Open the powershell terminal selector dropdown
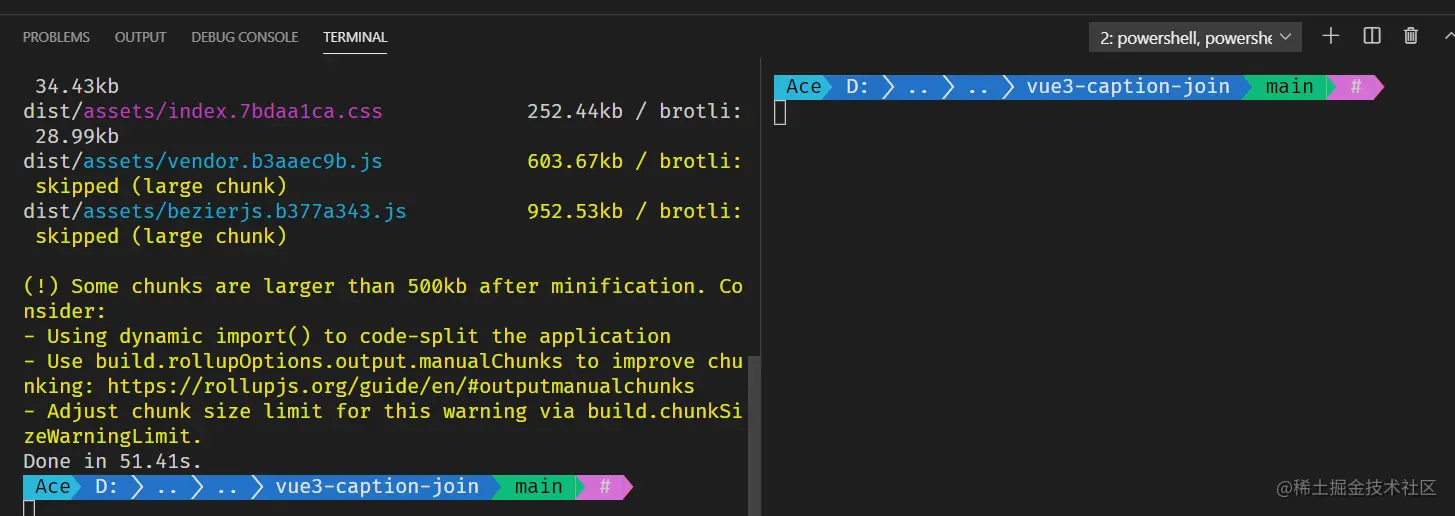 tap(1195, 37)
